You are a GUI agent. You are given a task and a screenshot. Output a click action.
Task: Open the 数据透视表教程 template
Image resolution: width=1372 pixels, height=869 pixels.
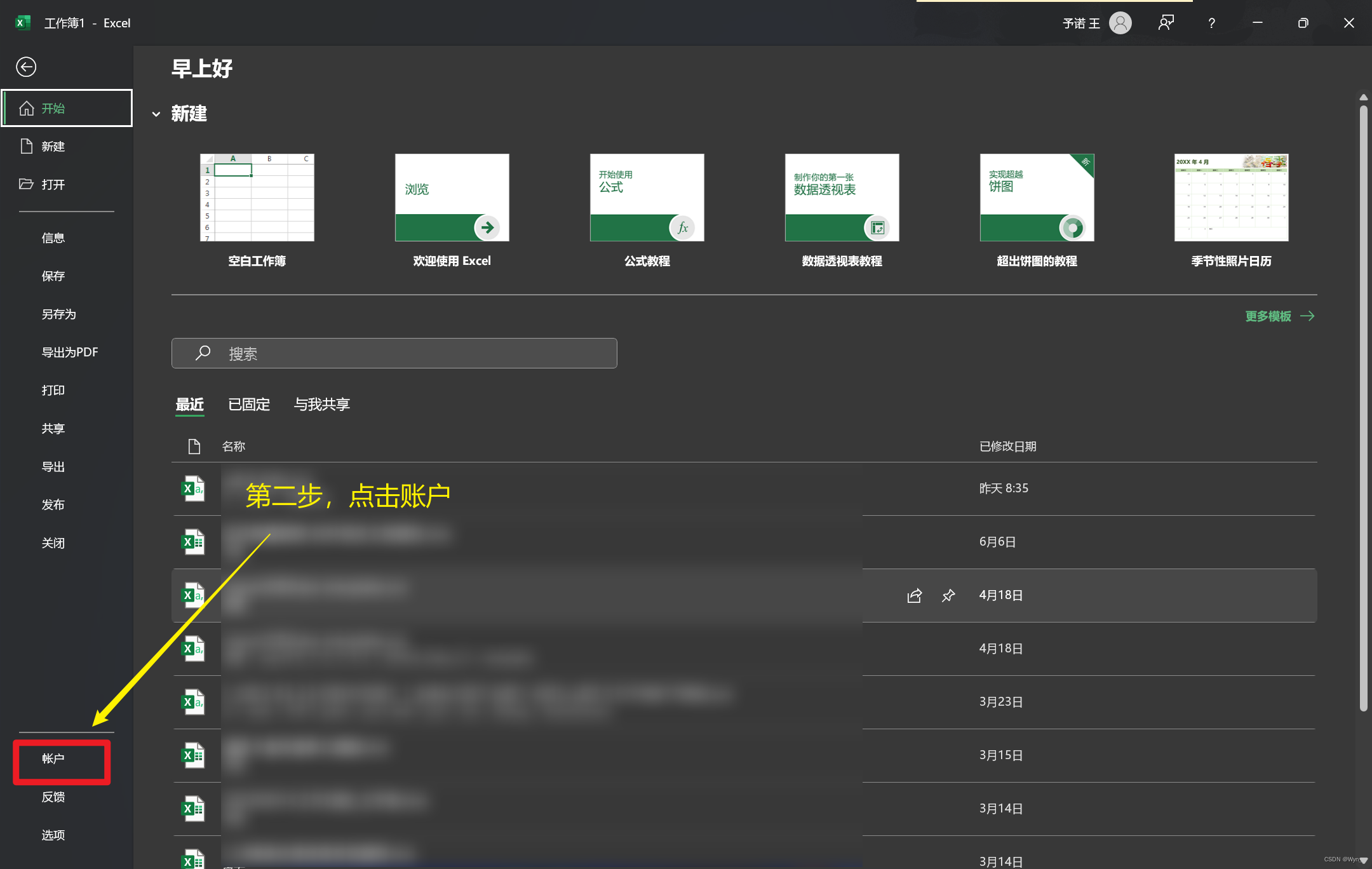click(842, 198)
